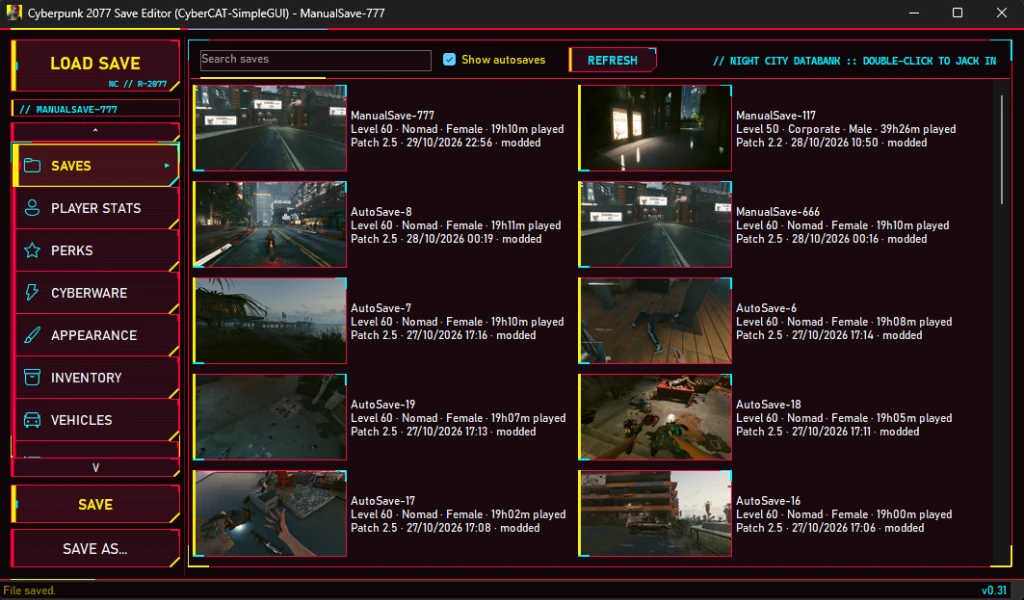
Task: Click the Player Stats person icon
Action: click(x=32, y=208)
